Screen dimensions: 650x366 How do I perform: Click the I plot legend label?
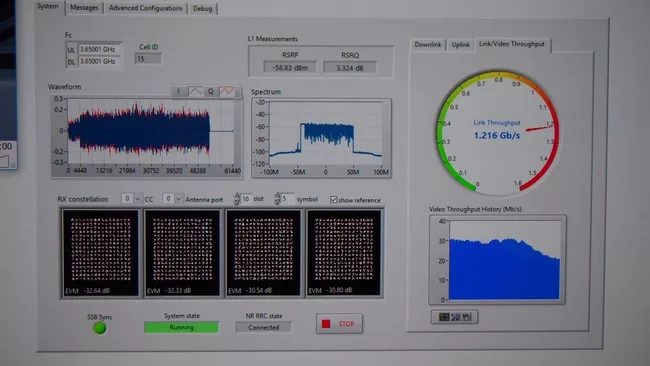coord(179,91)
